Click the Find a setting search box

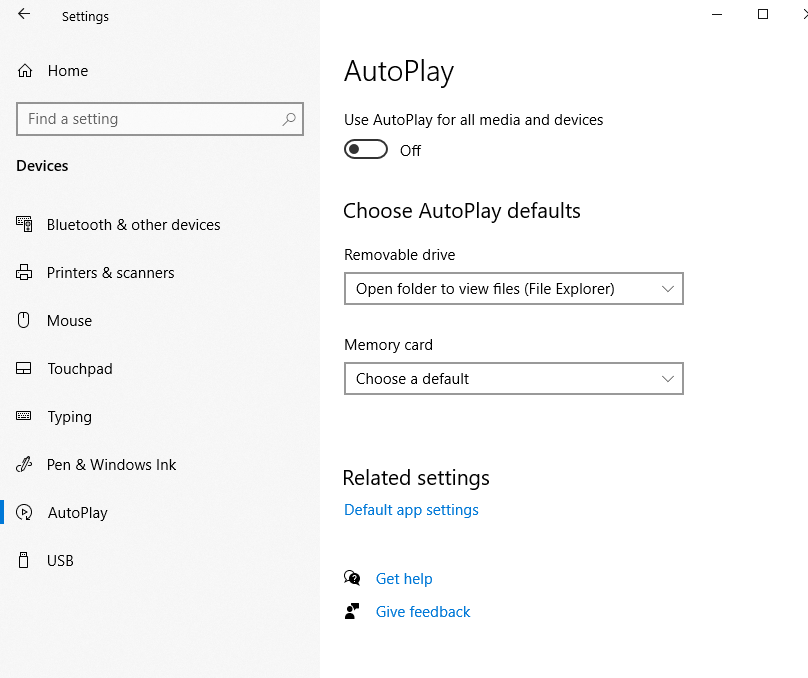[x=160, y=119]
